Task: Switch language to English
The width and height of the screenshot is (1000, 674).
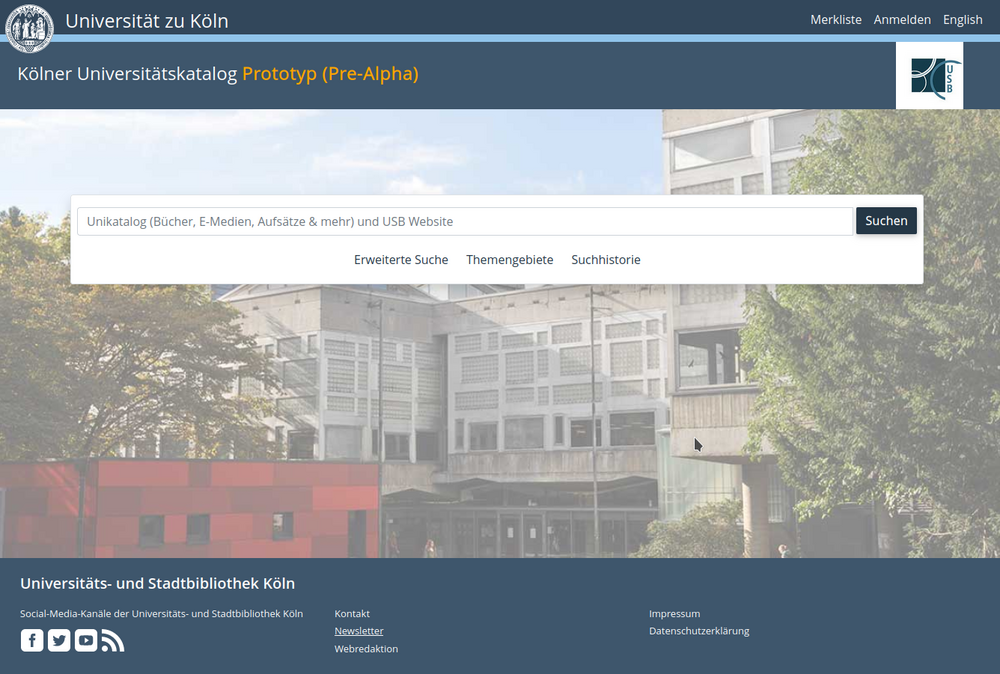Action: pyautogui.click(x=962, y=20)
